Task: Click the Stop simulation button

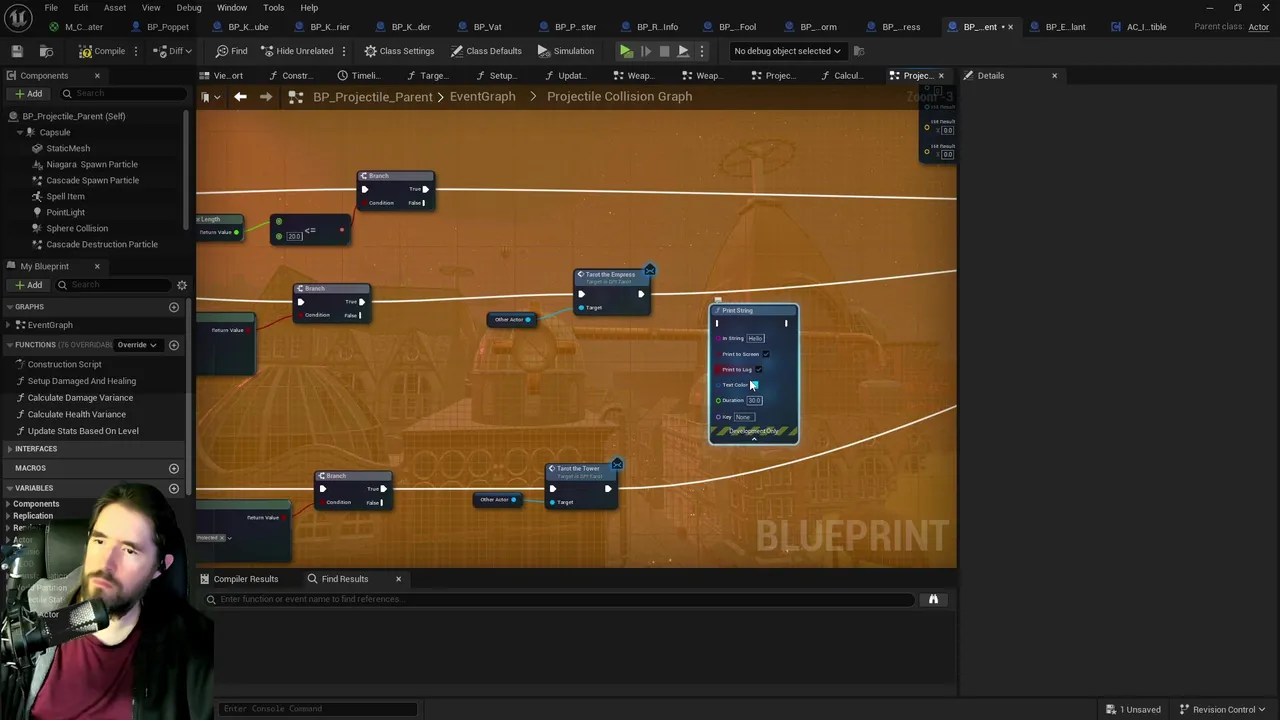Action: pos(664,51)
